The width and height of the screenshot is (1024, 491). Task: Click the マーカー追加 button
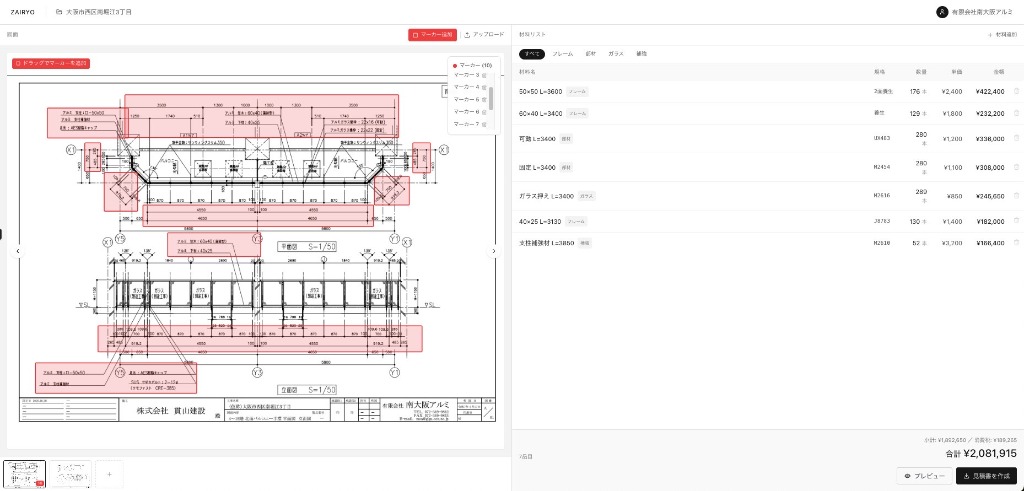pos(432,34)
